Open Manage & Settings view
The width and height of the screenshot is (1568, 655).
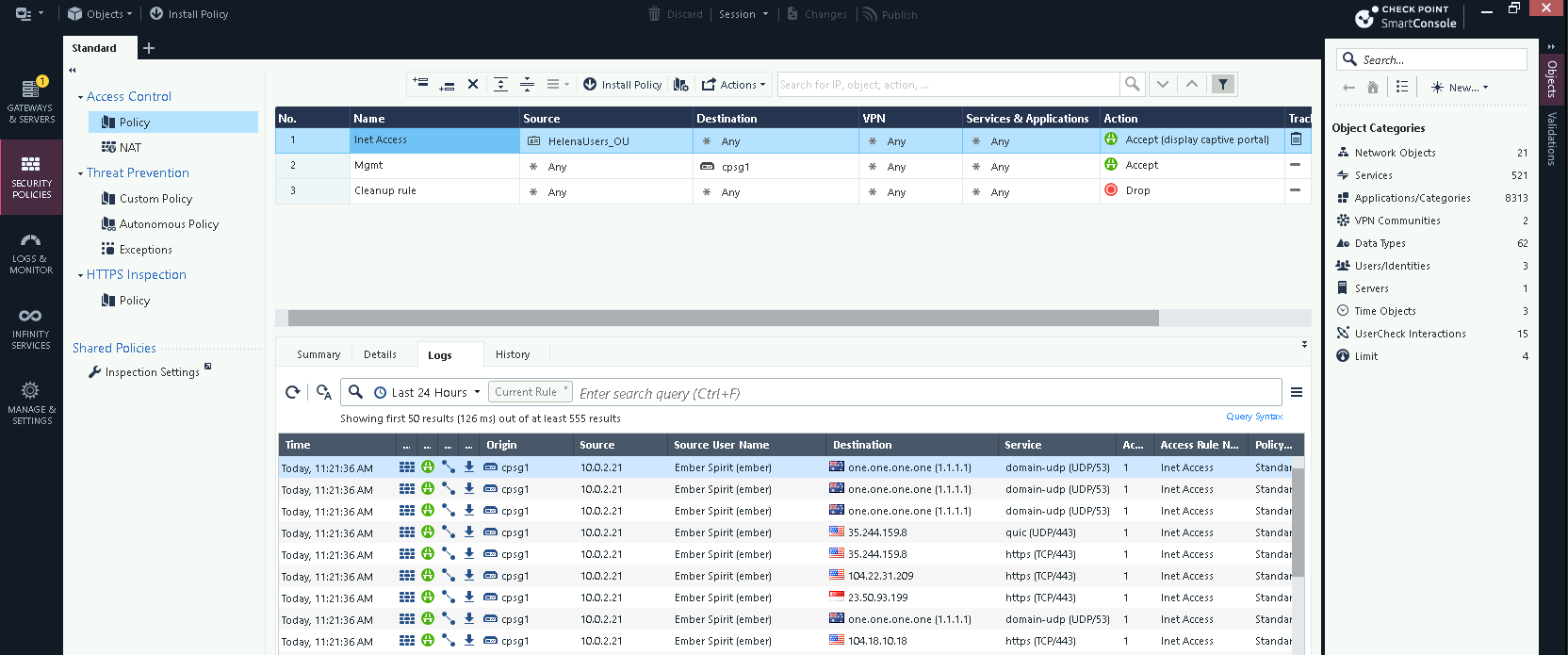31,402
